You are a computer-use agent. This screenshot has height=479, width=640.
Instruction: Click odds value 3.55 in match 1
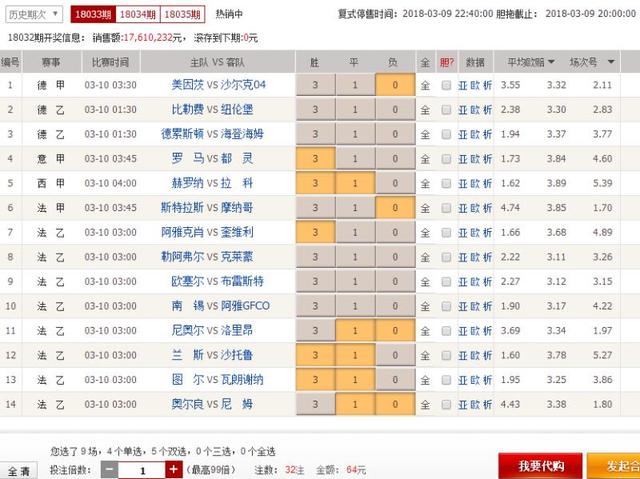point(510,85)
